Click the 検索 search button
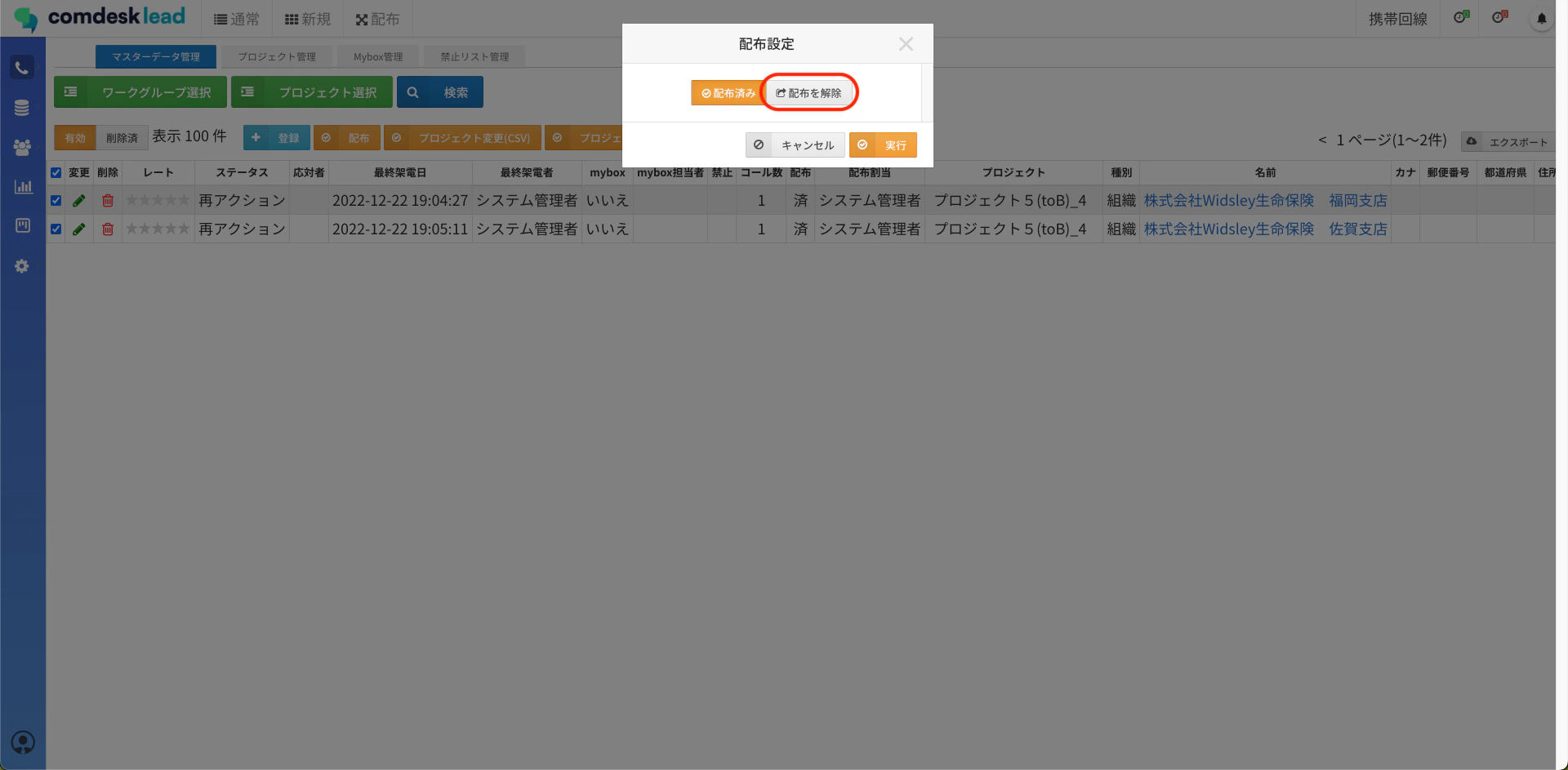The image size is (1568, 770). (x=440, y=92)
